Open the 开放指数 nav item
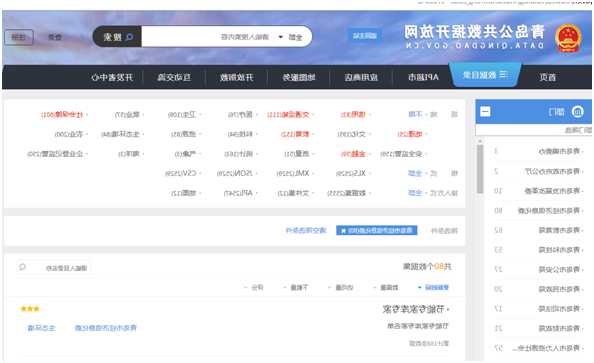The image size is (594, 363). [x=236, y=77]
